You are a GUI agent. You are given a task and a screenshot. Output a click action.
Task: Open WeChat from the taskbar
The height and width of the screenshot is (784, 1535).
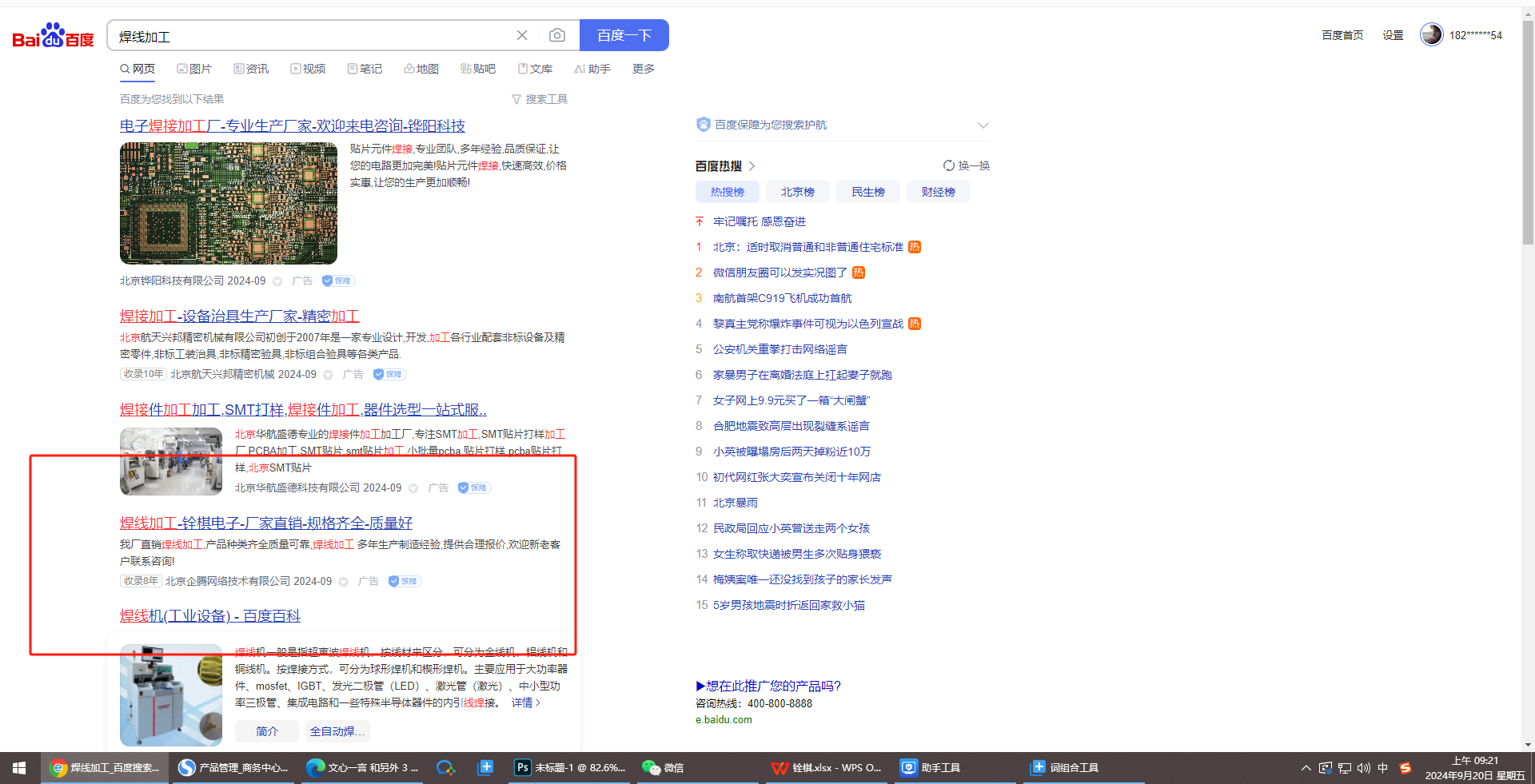pyautogui.click(x=663, y=768)
